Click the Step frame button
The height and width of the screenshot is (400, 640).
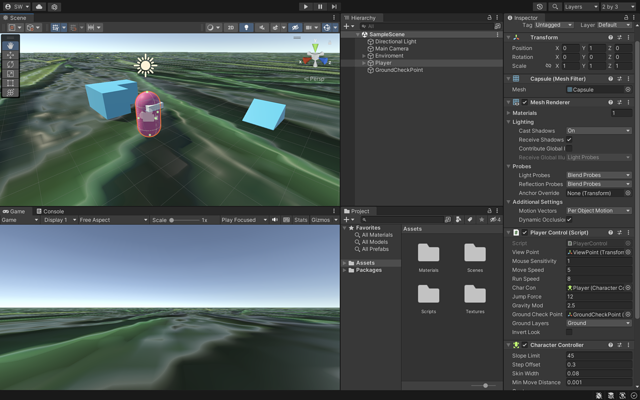click(x=334, y=7)
